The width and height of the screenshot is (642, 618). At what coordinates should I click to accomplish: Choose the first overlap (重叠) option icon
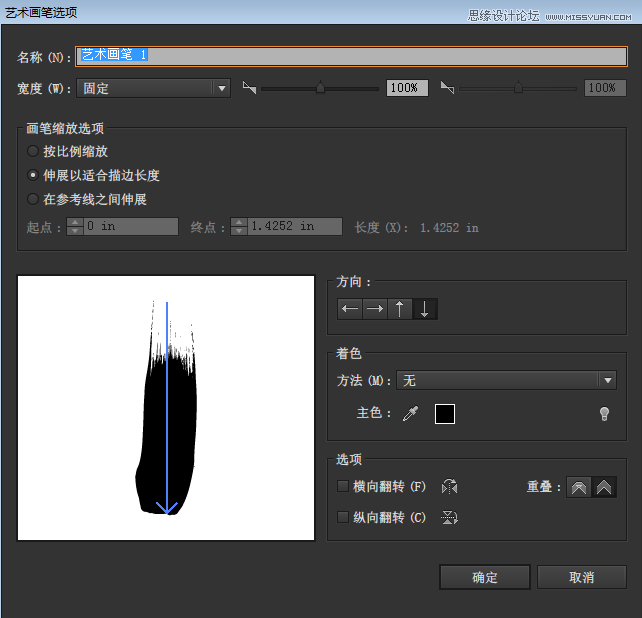pyautogui.click(x=579, y=487)
